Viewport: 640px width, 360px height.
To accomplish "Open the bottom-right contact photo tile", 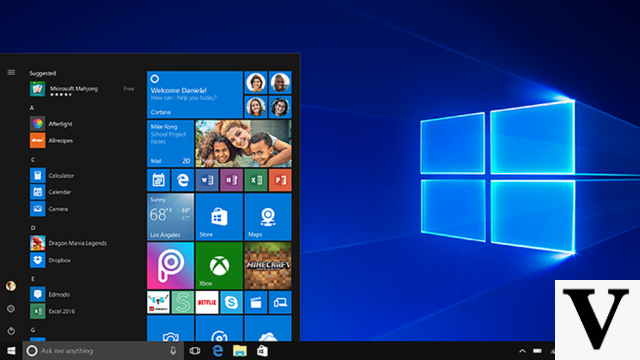I will (x=280, y=107).
